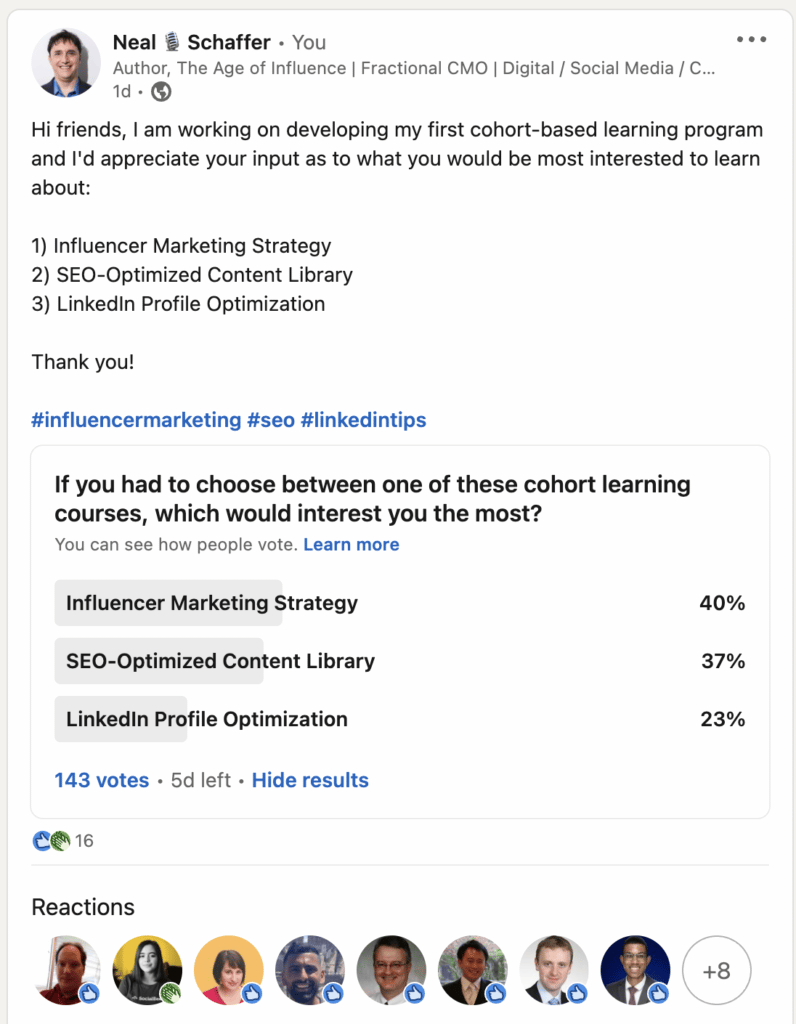This screenshot has height=1024, width=796.
Task: Open the three-dot post options menu
Action: 750,38
